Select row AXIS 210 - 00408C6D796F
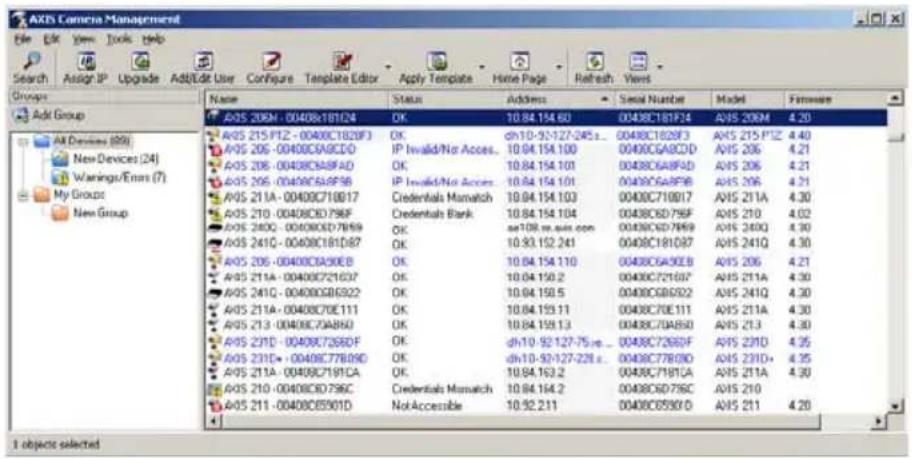 [547, 214]
